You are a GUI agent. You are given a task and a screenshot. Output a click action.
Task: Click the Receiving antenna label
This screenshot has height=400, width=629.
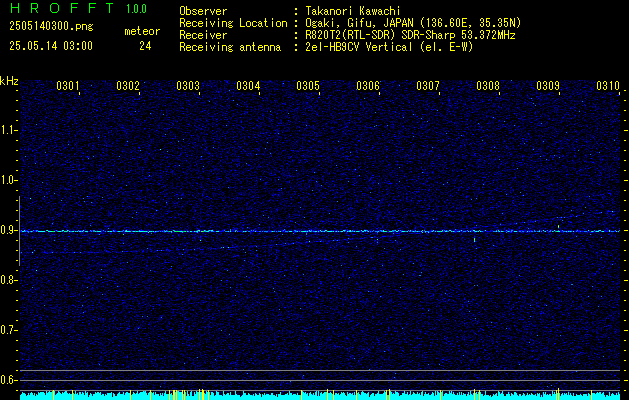point(230,47)
